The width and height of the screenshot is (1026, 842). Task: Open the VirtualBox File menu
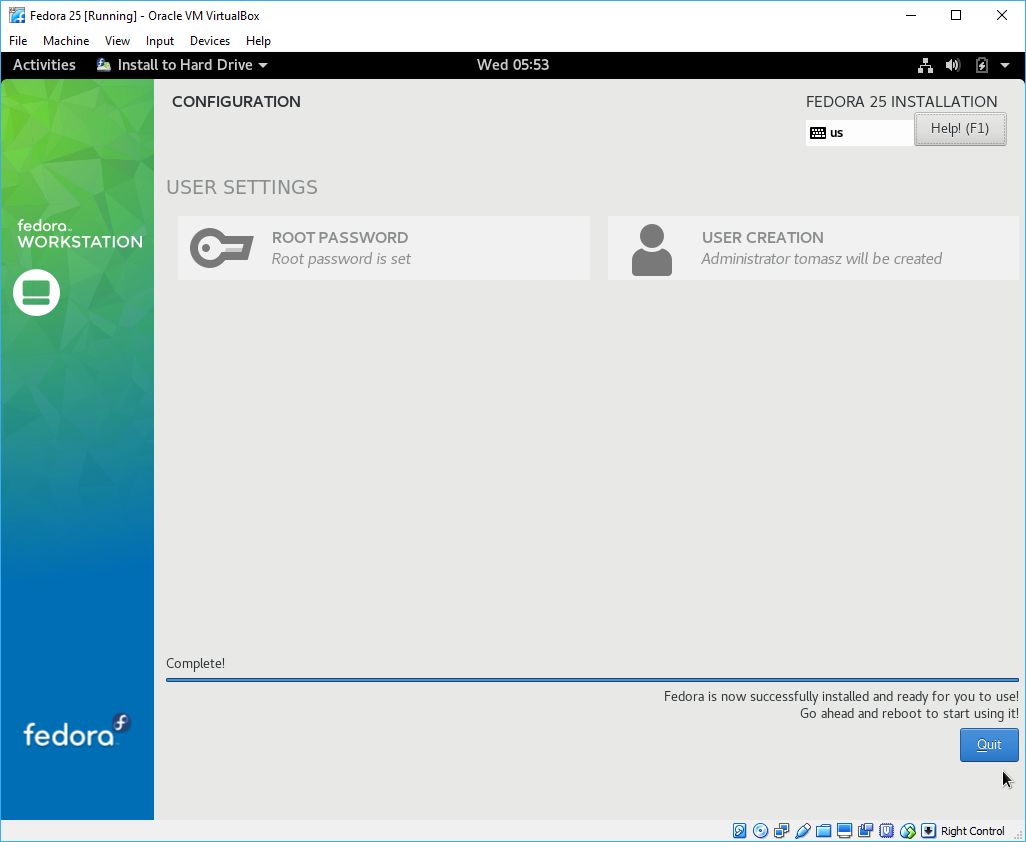click(18, 41)
